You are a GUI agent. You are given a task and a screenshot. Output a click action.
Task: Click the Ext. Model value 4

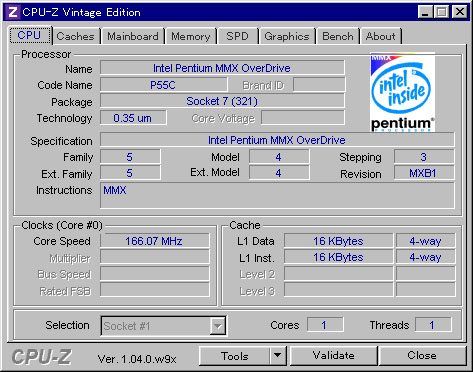279,173
